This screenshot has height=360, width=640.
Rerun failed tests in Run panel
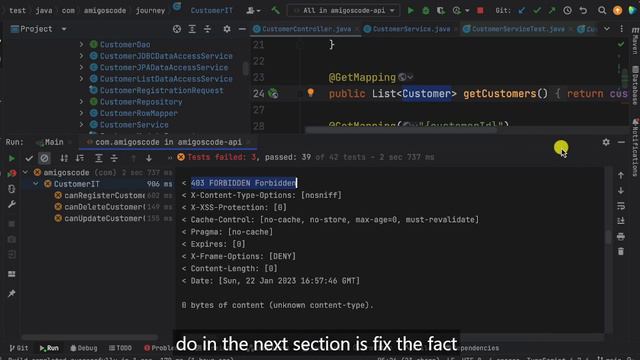point(11,173)
